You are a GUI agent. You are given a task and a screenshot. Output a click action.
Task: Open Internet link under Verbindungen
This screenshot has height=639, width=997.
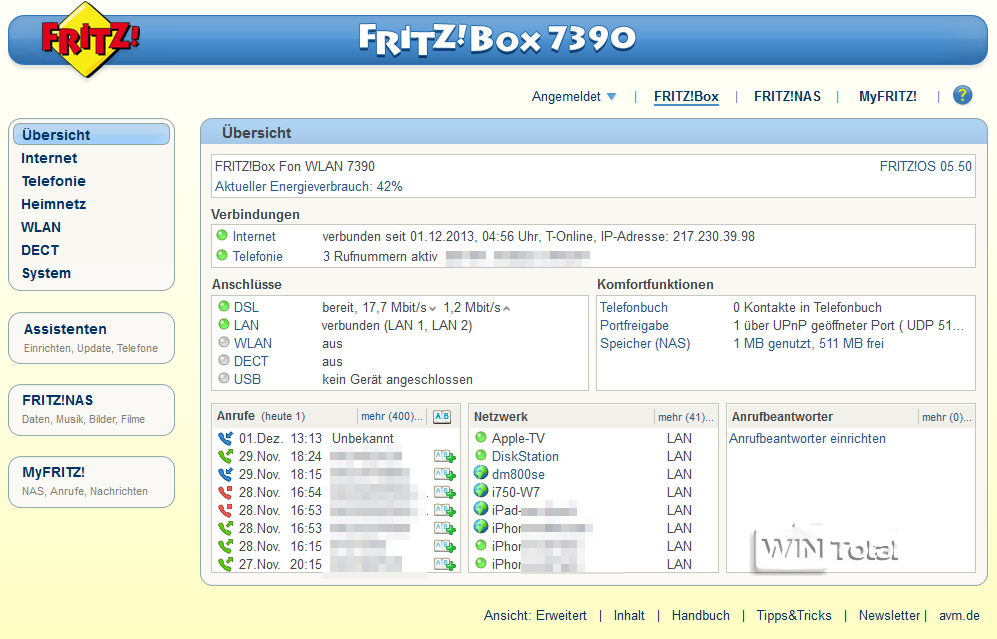[x=254, y=237]
